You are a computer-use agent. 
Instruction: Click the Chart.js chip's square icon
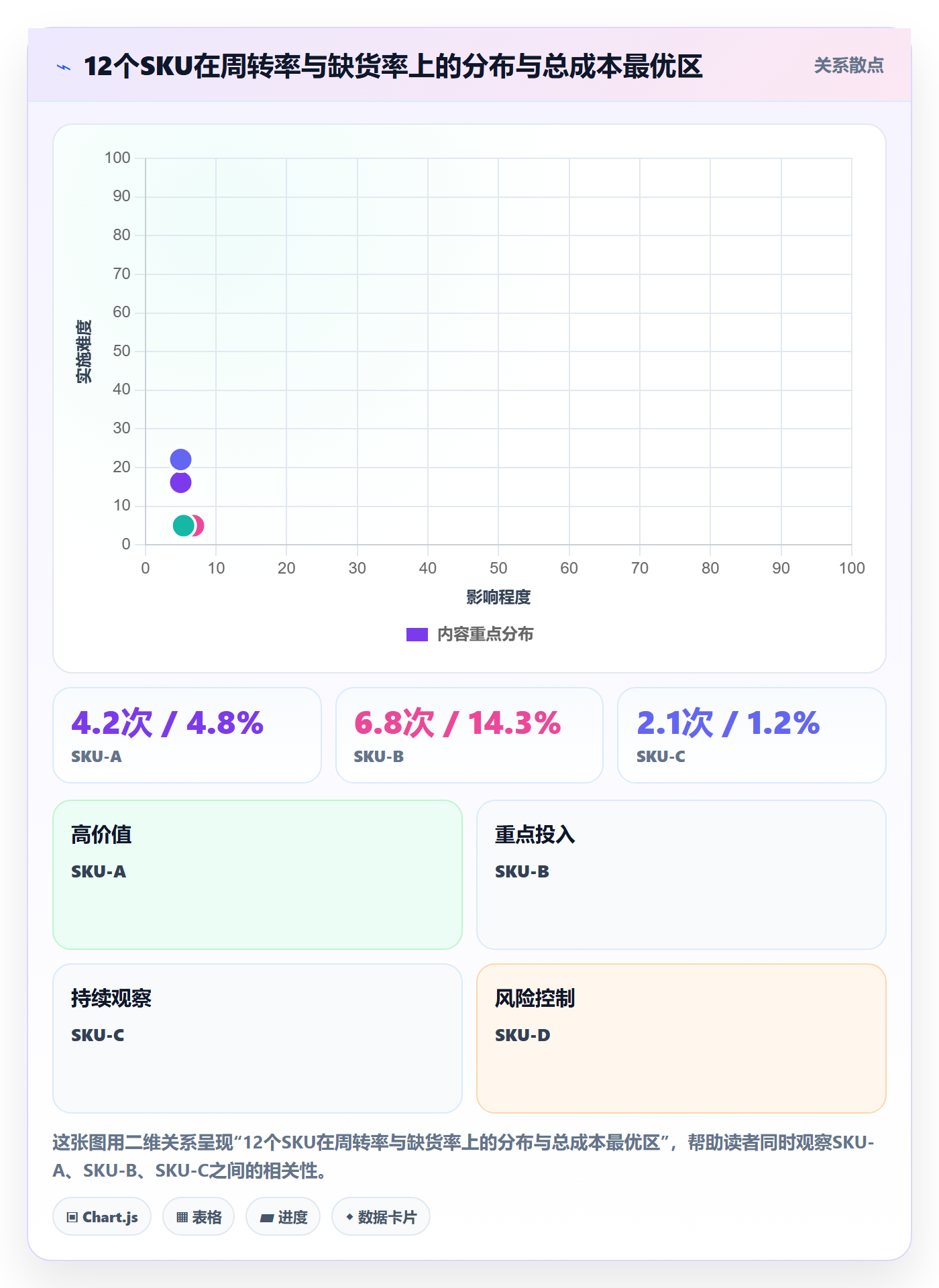72,1218
